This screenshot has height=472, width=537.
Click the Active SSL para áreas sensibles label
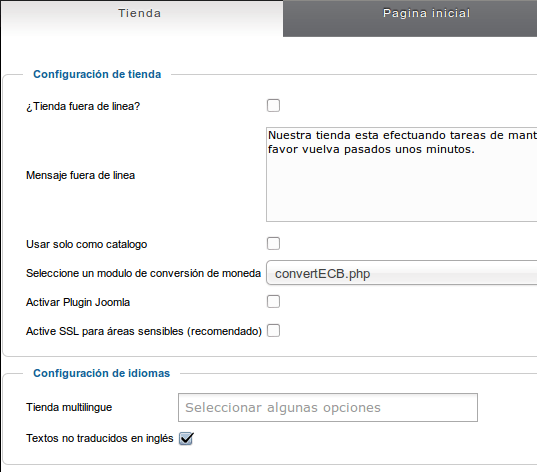coord(144,331)
